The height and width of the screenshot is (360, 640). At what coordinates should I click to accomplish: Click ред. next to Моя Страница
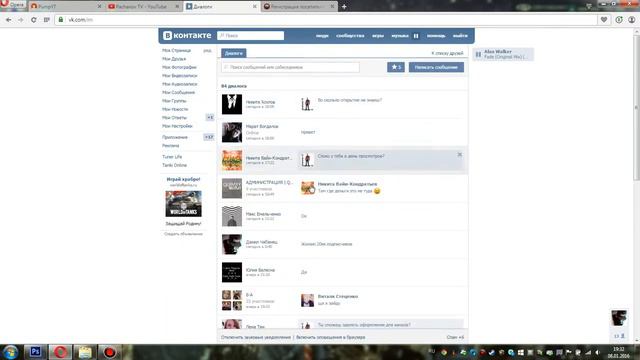point(208,51)
